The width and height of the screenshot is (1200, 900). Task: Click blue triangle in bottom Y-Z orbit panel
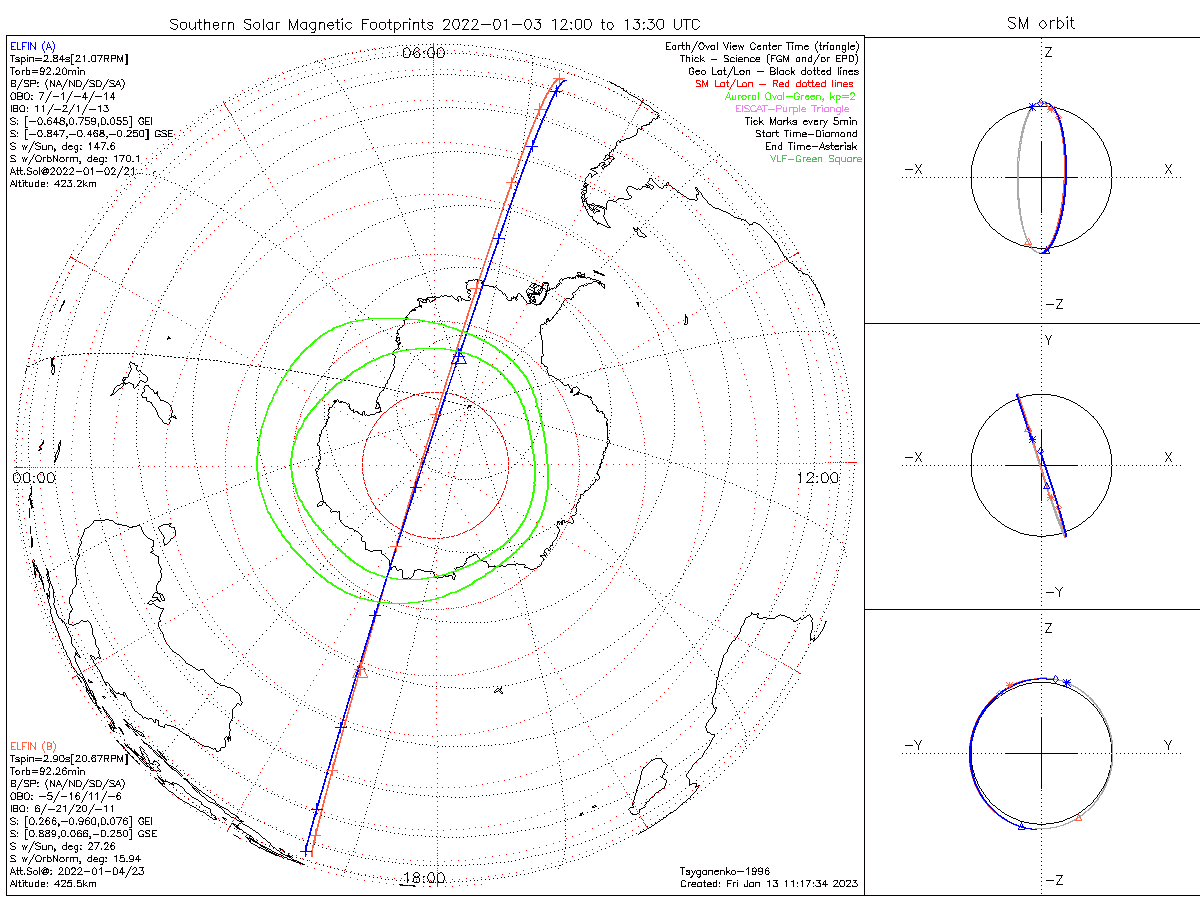[1021, 826]
